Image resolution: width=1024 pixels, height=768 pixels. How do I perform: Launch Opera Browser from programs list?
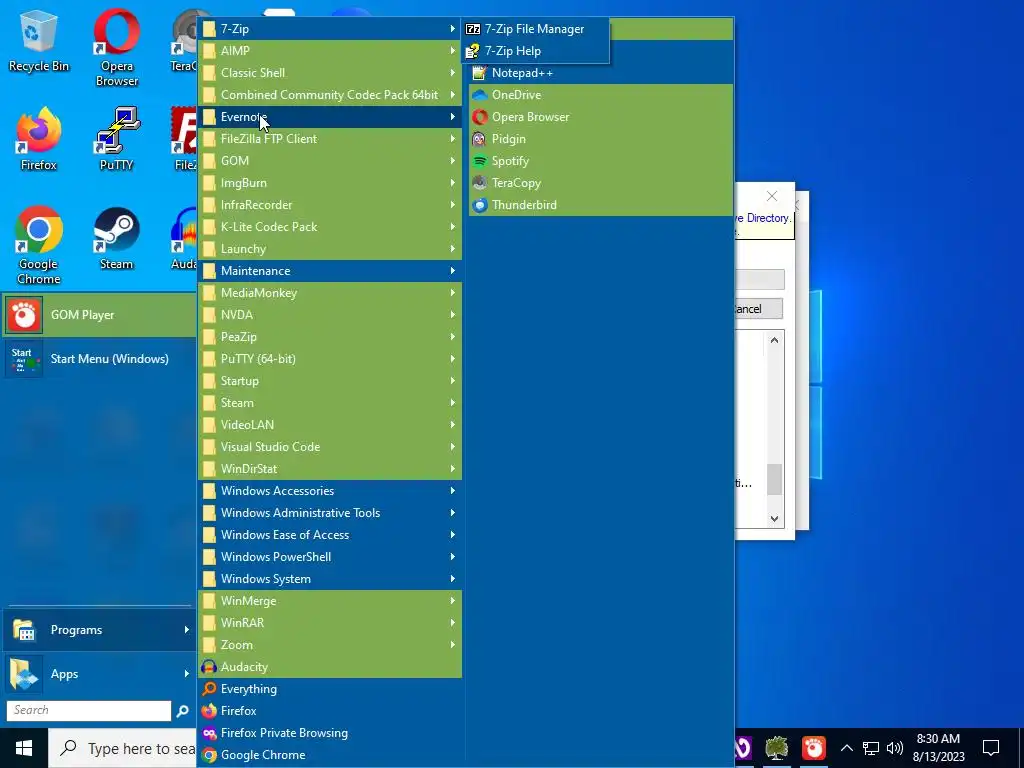point(601,117)
